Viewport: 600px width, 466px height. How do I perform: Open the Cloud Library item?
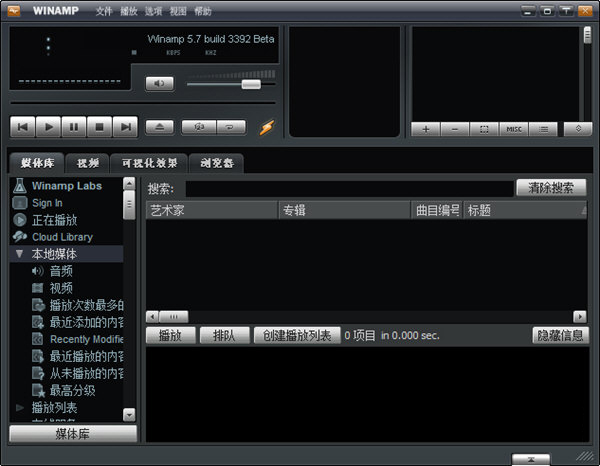tap(62, 237)
